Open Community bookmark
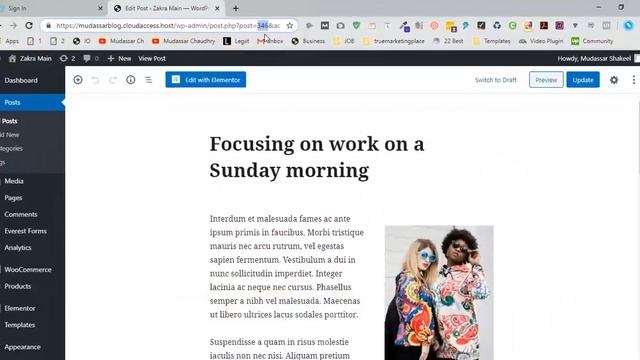The width and height of the screenshot is (640, 360). (x=592, y=41)
